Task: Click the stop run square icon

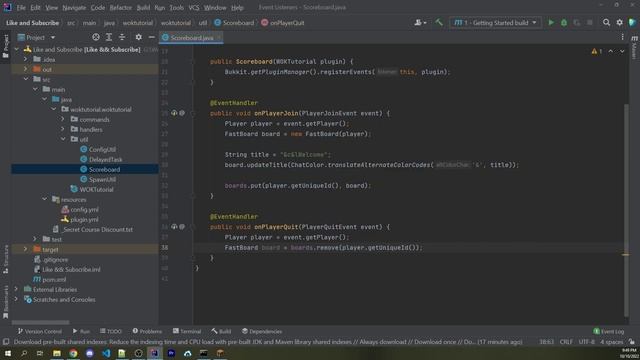Action: tap(590, 23)
